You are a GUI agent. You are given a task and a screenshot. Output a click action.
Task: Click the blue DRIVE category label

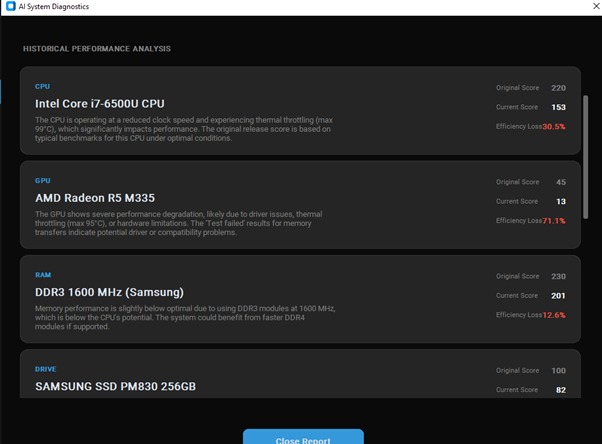[46, 369]
